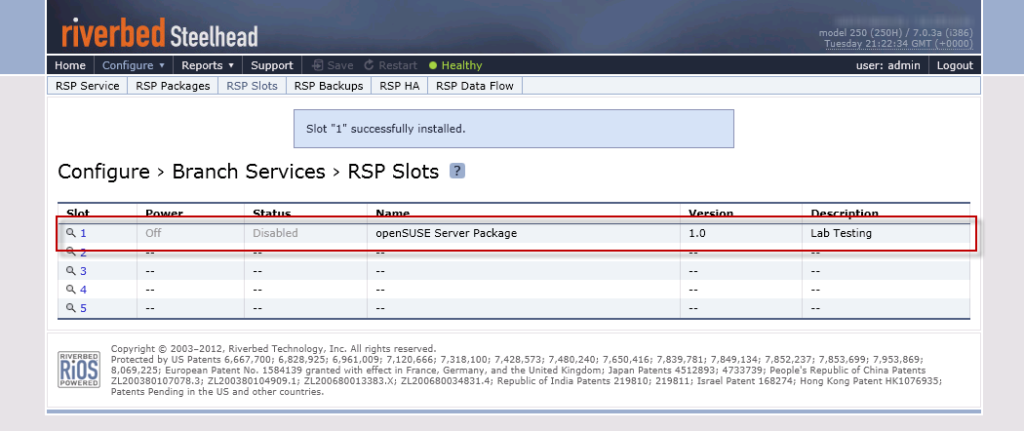Click the slot successfully installed message
This screenshot has width=1024, height=431.
pos(513,129)
